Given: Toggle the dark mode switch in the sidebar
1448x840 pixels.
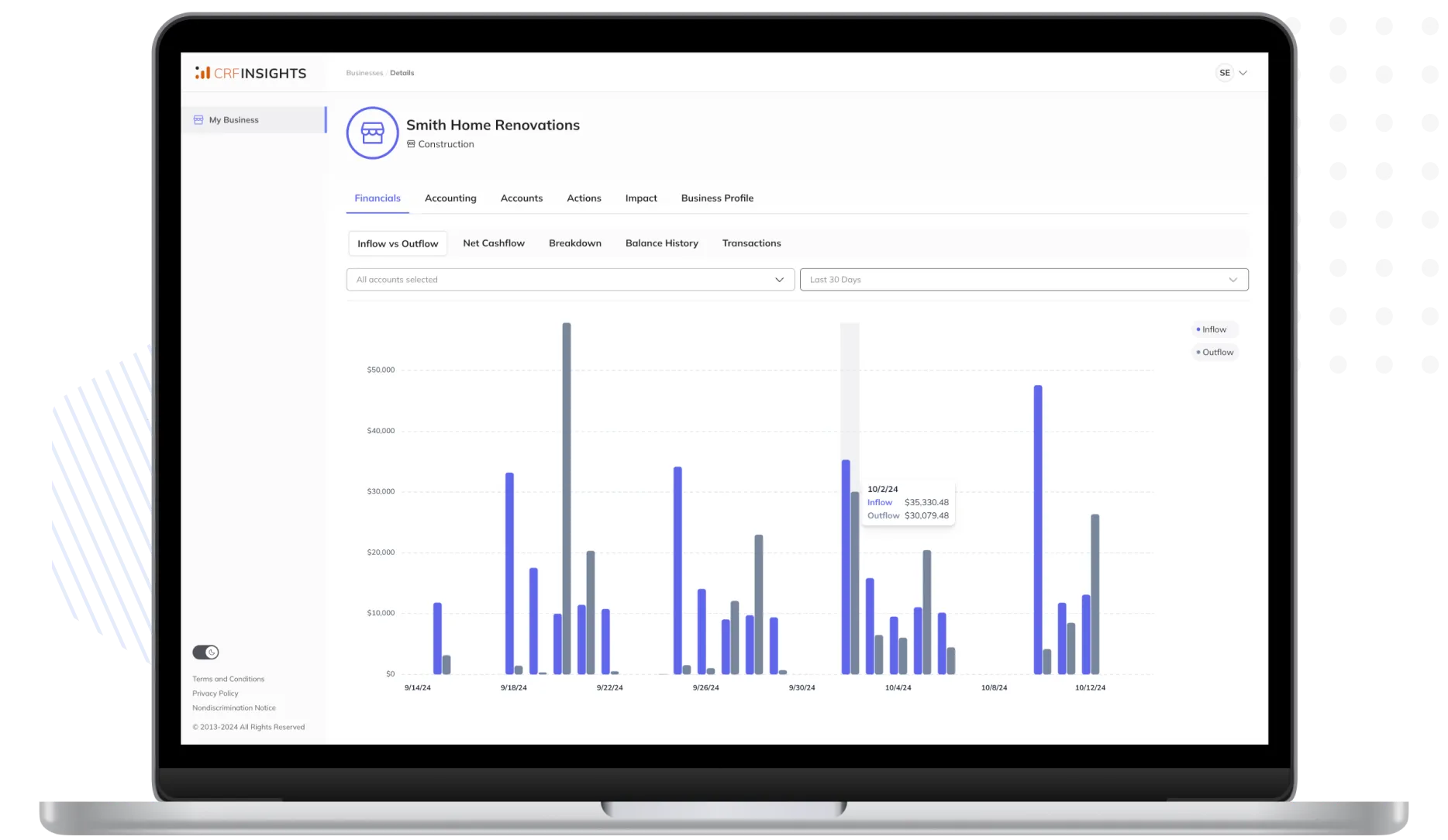Looking at the screenshot, I should [205, 652].
